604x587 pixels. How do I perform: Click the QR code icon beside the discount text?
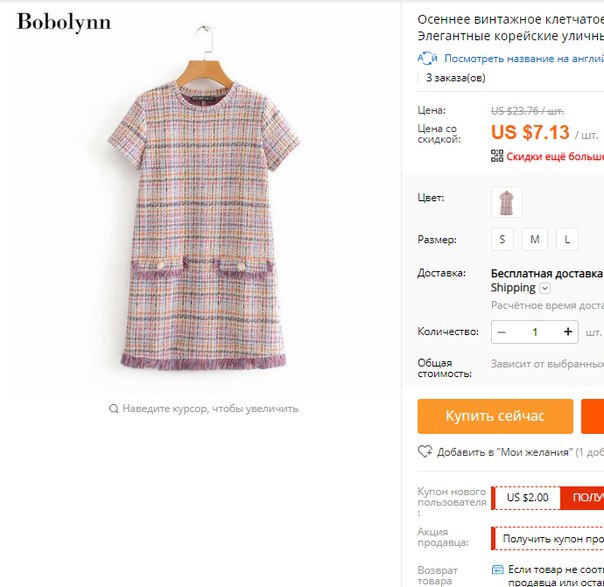497,156
